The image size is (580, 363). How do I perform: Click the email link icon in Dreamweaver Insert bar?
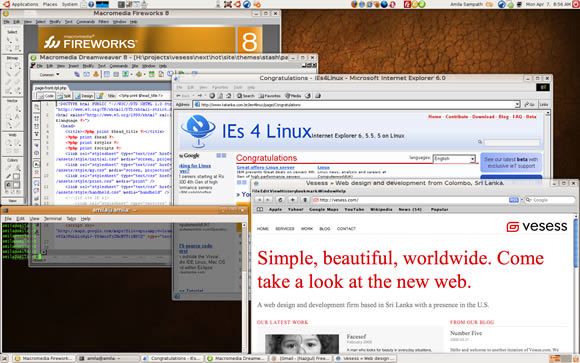(x=86, y=74)
